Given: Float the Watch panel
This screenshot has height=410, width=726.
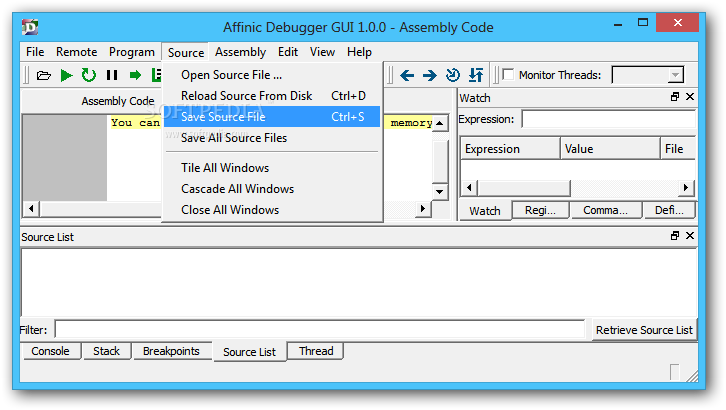Looking at the screenshot, I should click(x=675, y=97).
